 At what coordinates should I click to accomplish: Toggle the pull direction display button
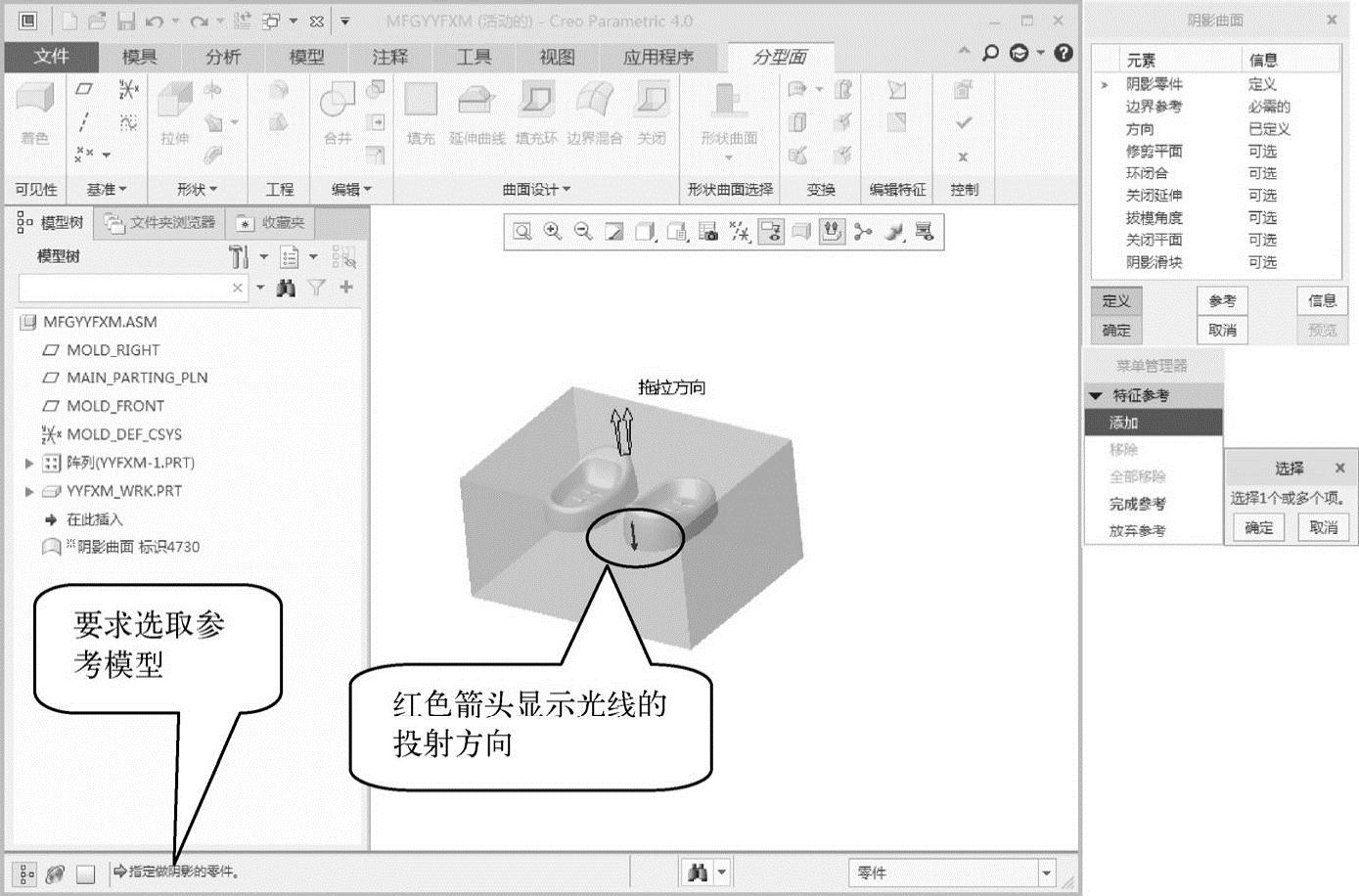pyautogui.click(x=832, y=232)
